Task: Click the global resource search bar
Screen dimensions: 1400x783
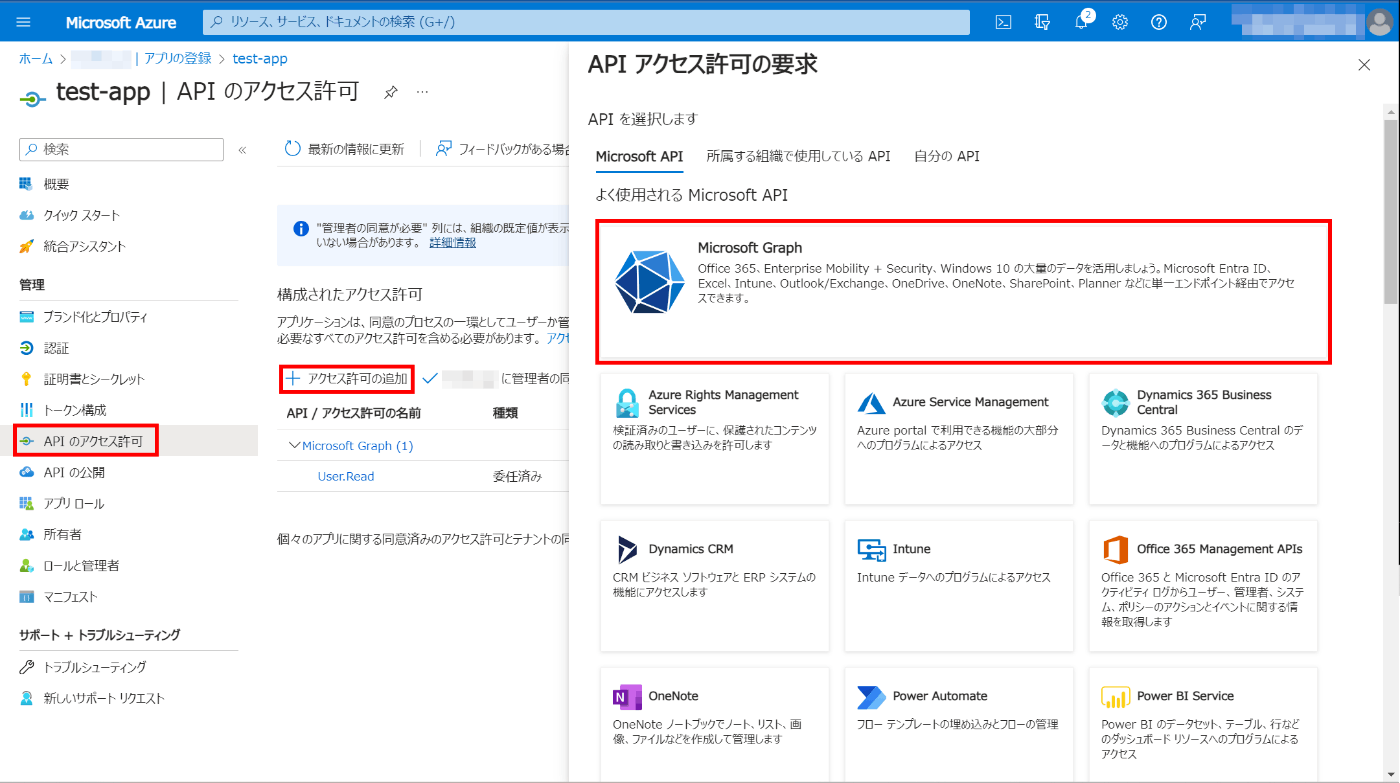Action: 586,22
